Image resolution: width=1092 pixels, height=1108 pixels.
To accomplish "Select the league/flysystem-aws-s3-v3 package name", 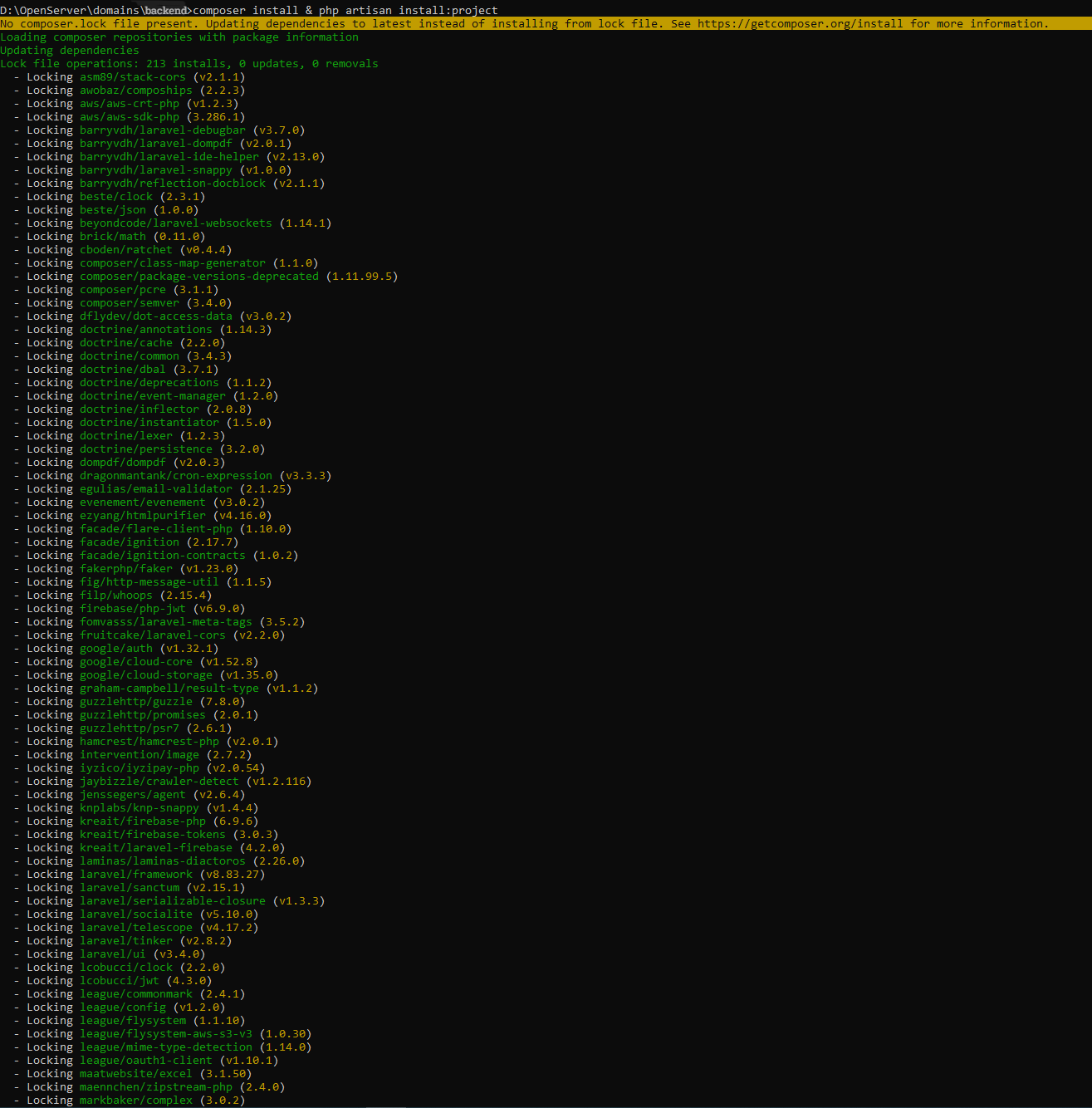I will click(166, 1034).
